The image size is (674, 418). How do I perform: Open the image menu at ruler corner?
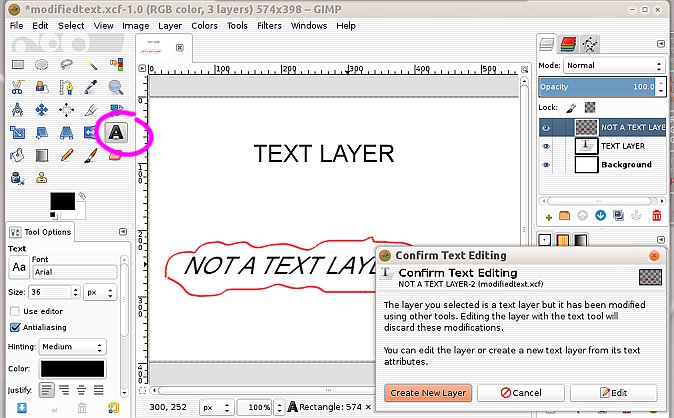click(x=143, y=68)
